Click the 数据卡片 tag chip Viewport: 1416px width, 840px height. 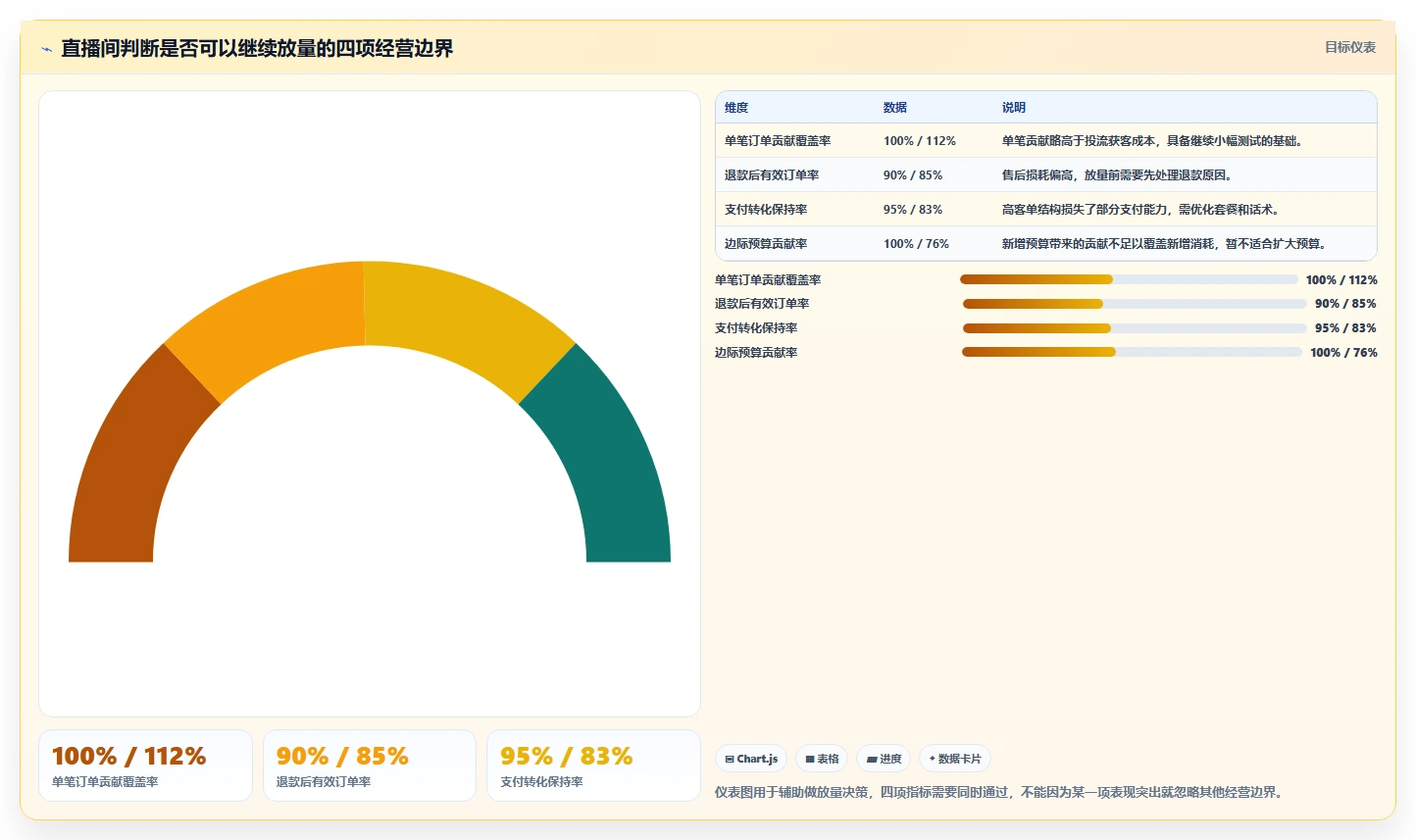click(x=955, y=759)
